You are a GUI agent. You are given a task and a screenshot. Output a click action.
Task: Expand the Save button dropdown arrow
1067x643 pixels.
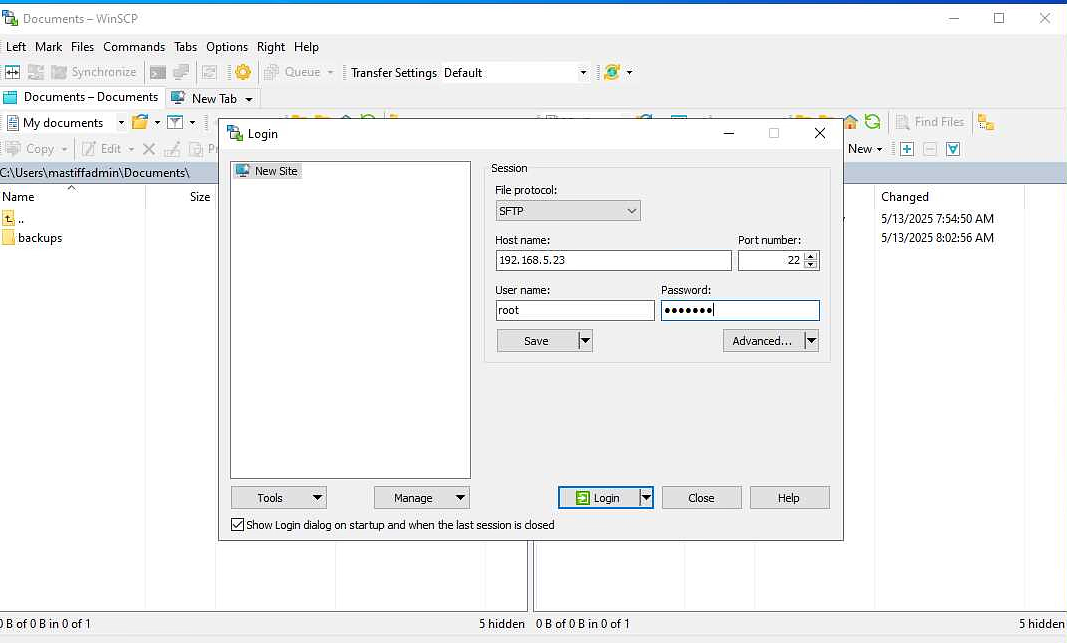[x=585, y=341]
